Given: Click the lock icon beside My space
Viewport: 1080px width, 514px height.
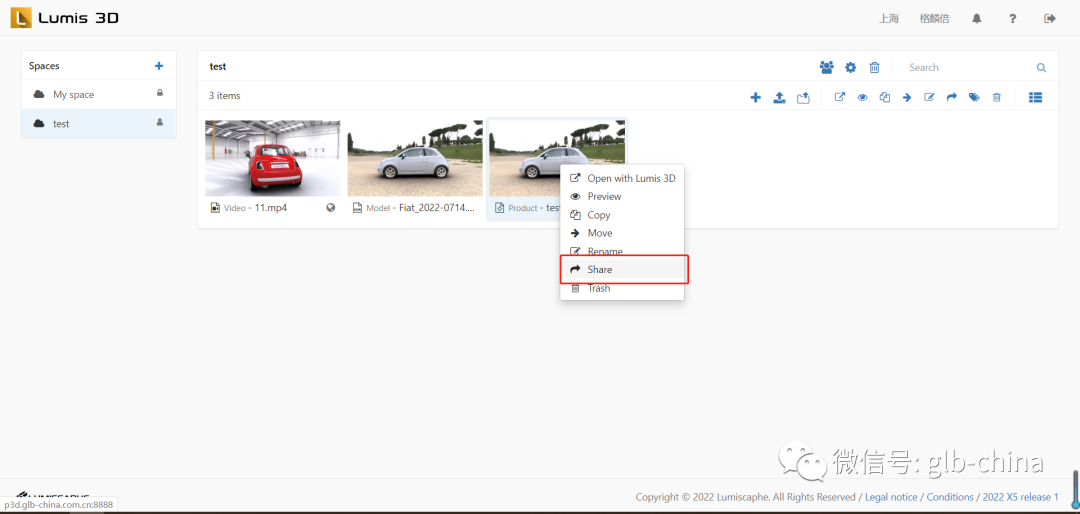Looking at the screenshot, I should [x=160, y=93].
